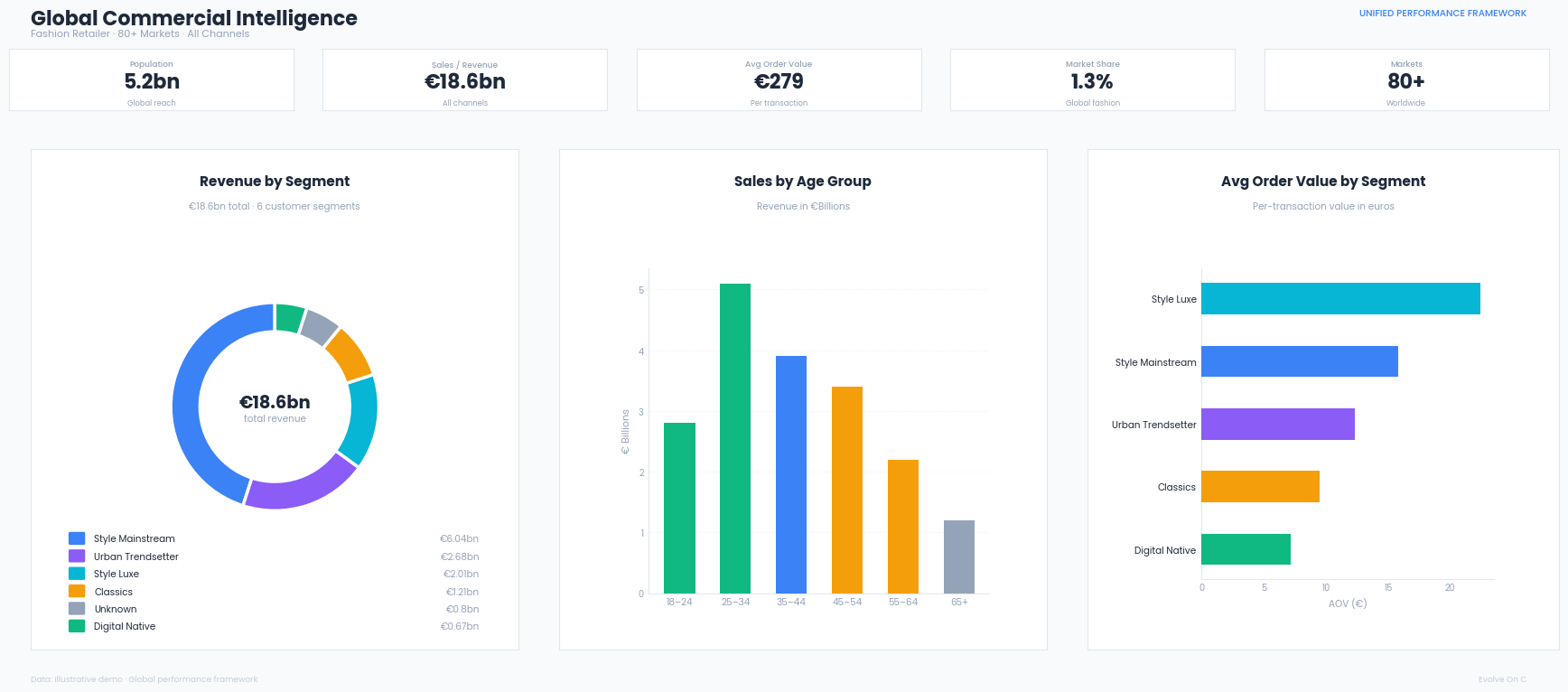Select the Sales / Revenue KPI card
This screenshot has width=1568, height=692.
[464, 79]
